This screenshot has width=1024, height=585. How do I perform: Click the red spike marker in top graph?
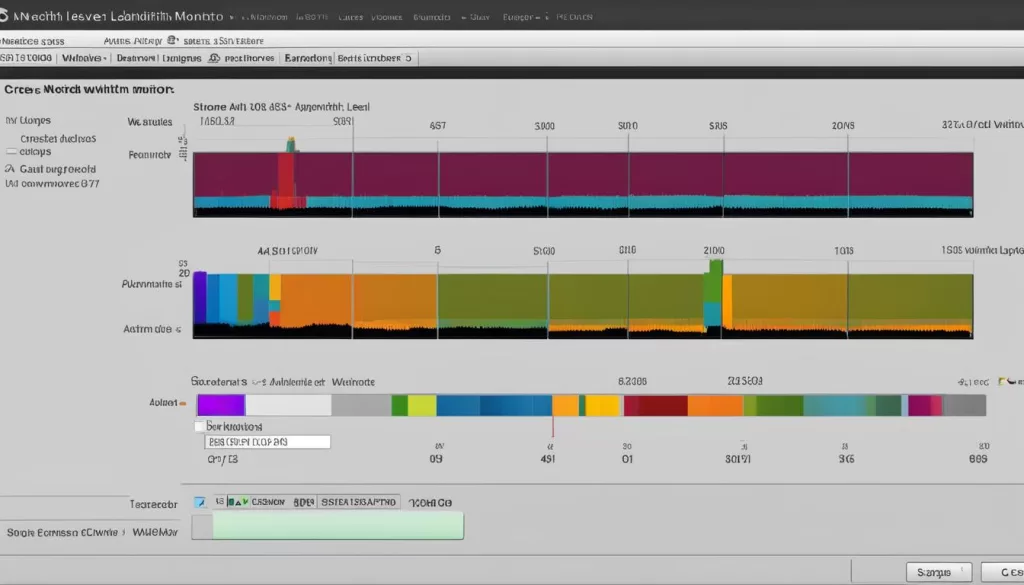[x=288, y=175]
